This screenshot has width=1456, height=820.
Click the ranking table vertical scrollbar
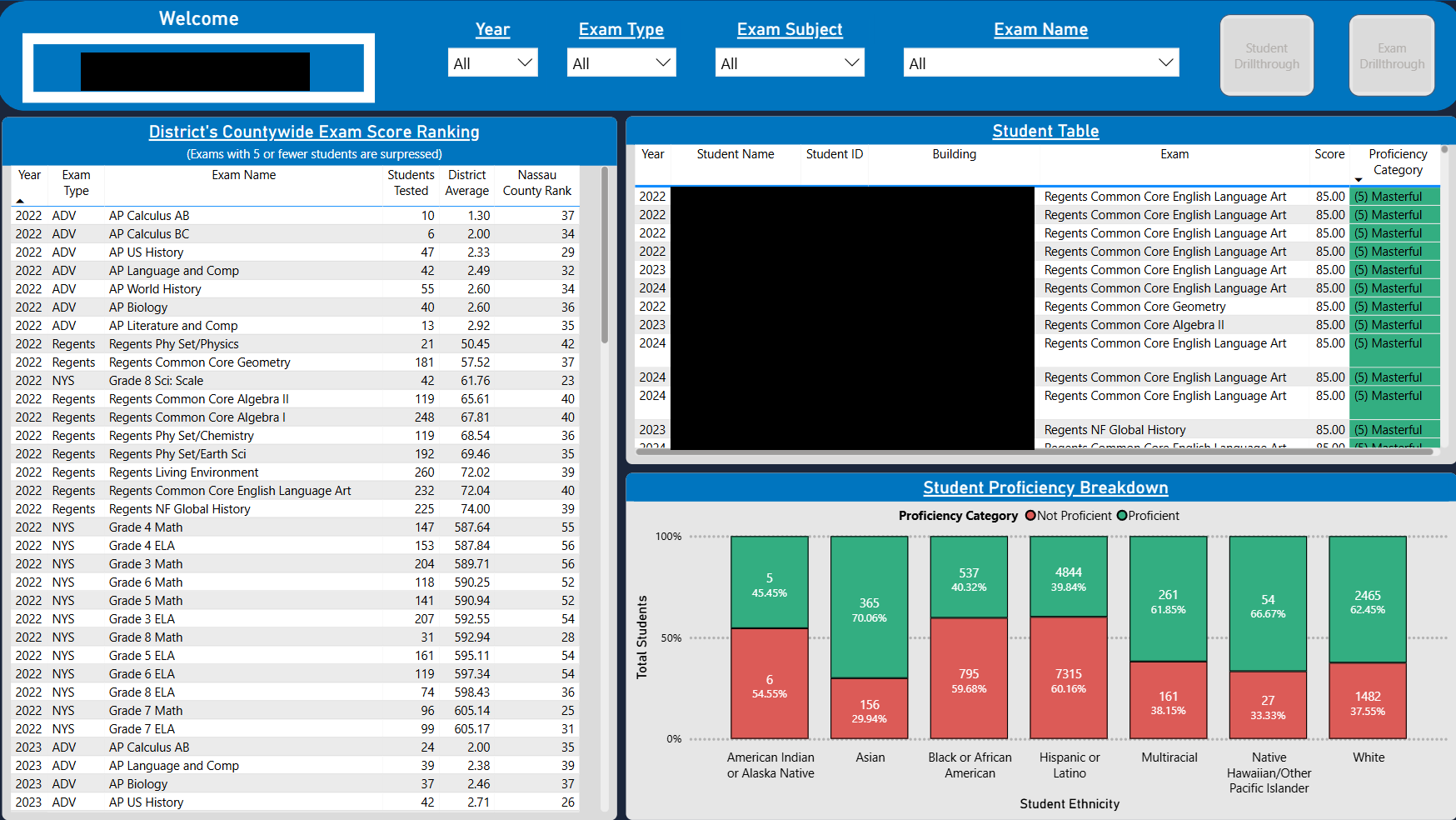[x=605, y=254]
